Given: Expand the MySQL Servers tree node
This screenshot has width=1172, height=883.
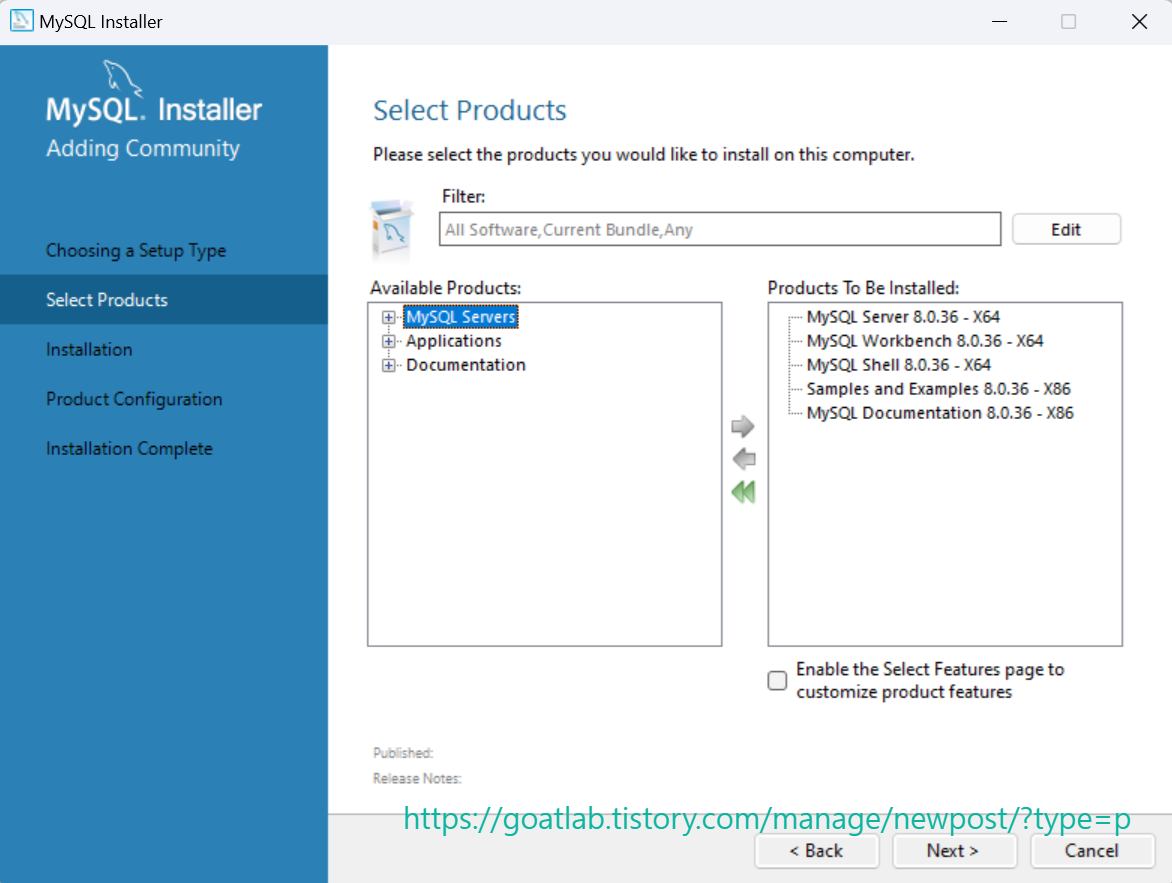Looking at the screenshot, I should coord(389,317).
